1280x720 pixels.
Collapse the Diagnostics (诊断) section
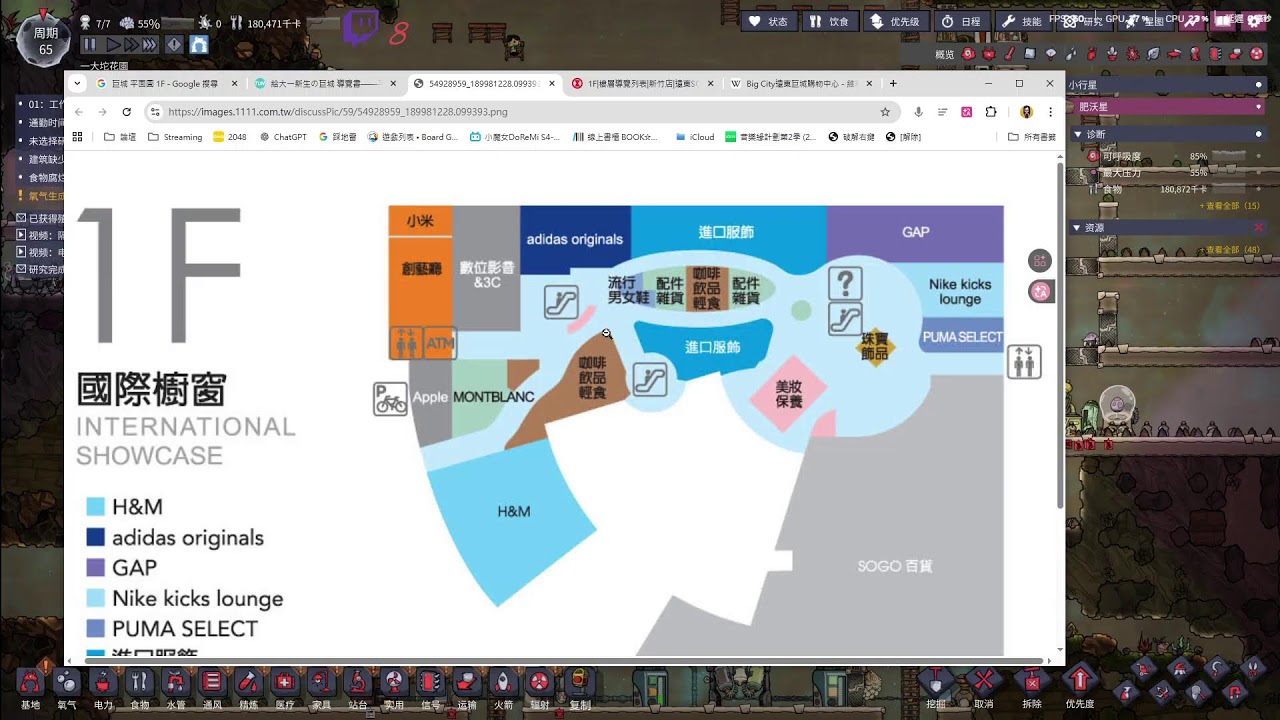tap(1078, 133)
